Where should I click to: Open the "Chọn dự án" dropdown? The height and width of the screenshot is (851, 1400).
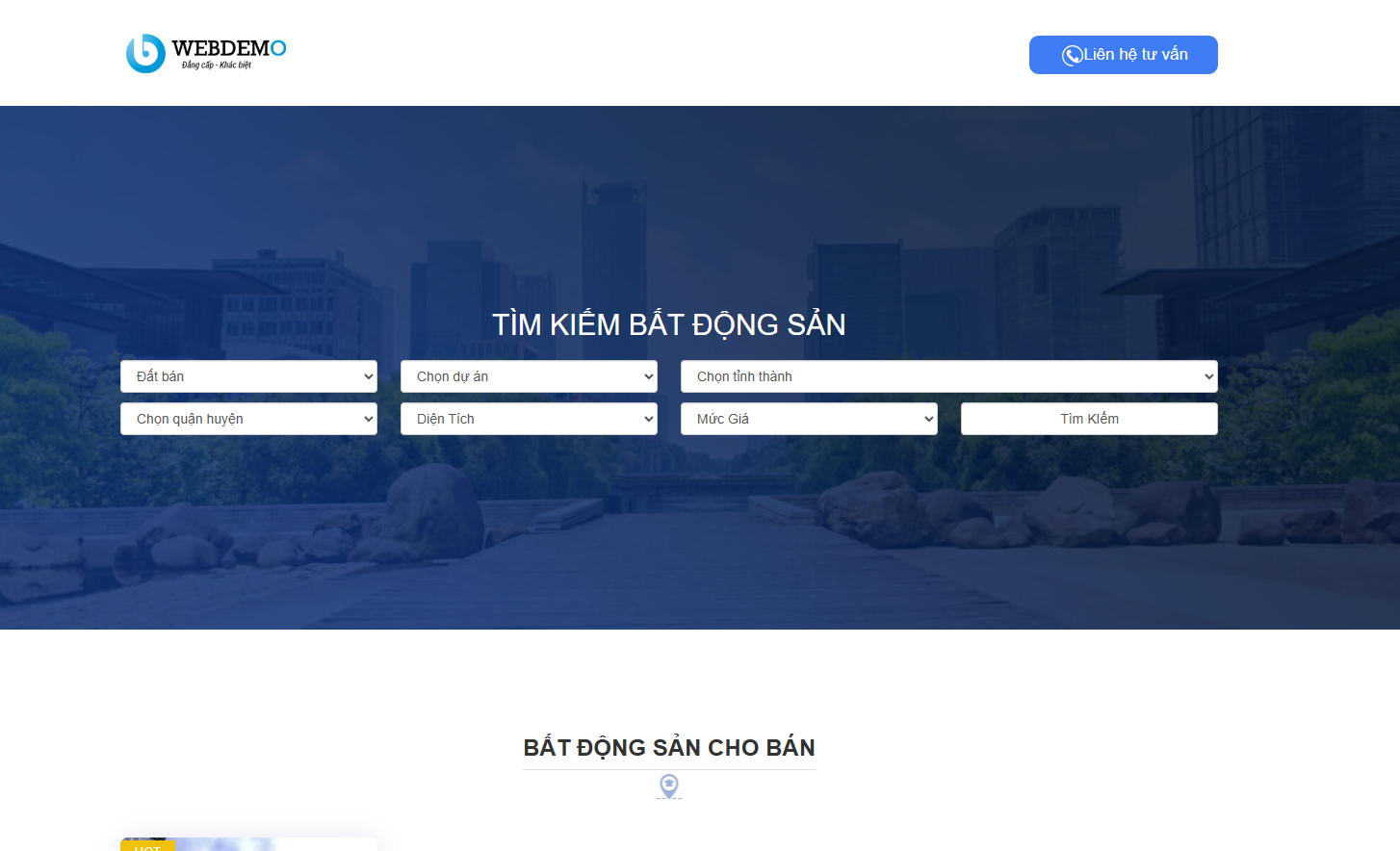[x=529, y=375]
